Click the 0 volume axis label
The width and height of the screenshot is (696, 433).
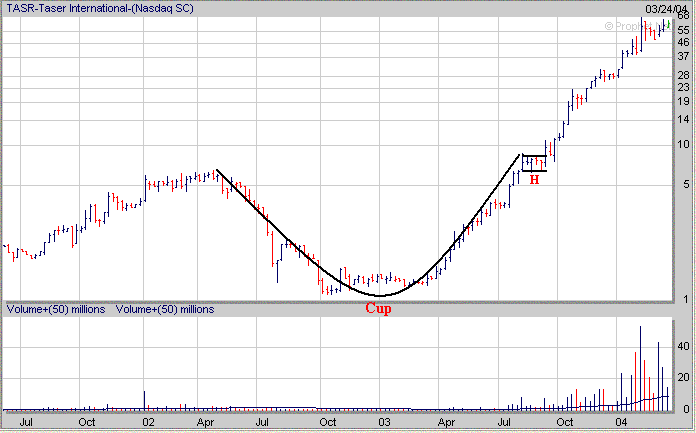(687, 409)
